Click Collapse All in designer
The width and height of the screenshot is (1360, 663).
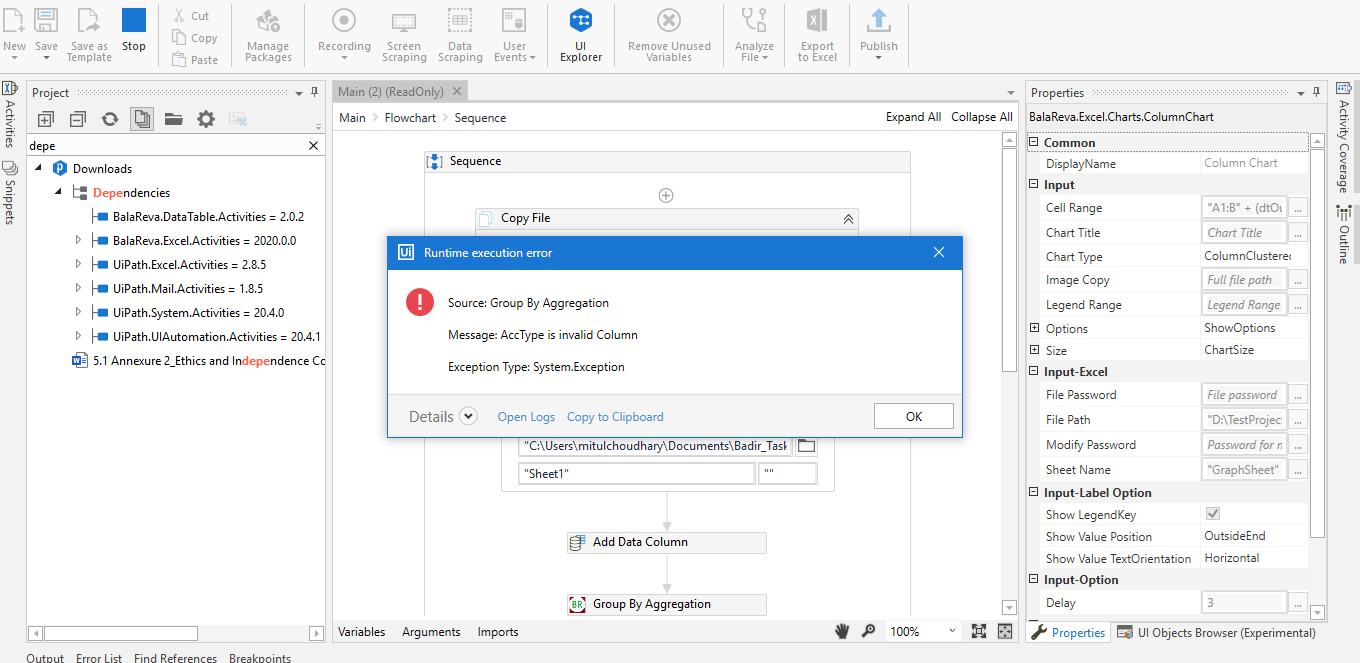[982, 117]
